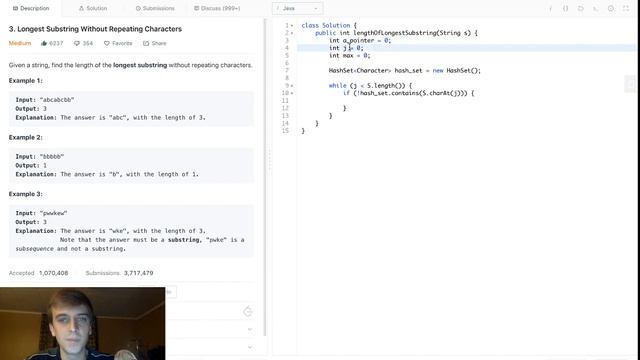Click the Medium difficulty label
The height and width of the screenshot is (360, 640).
point(20,43)
